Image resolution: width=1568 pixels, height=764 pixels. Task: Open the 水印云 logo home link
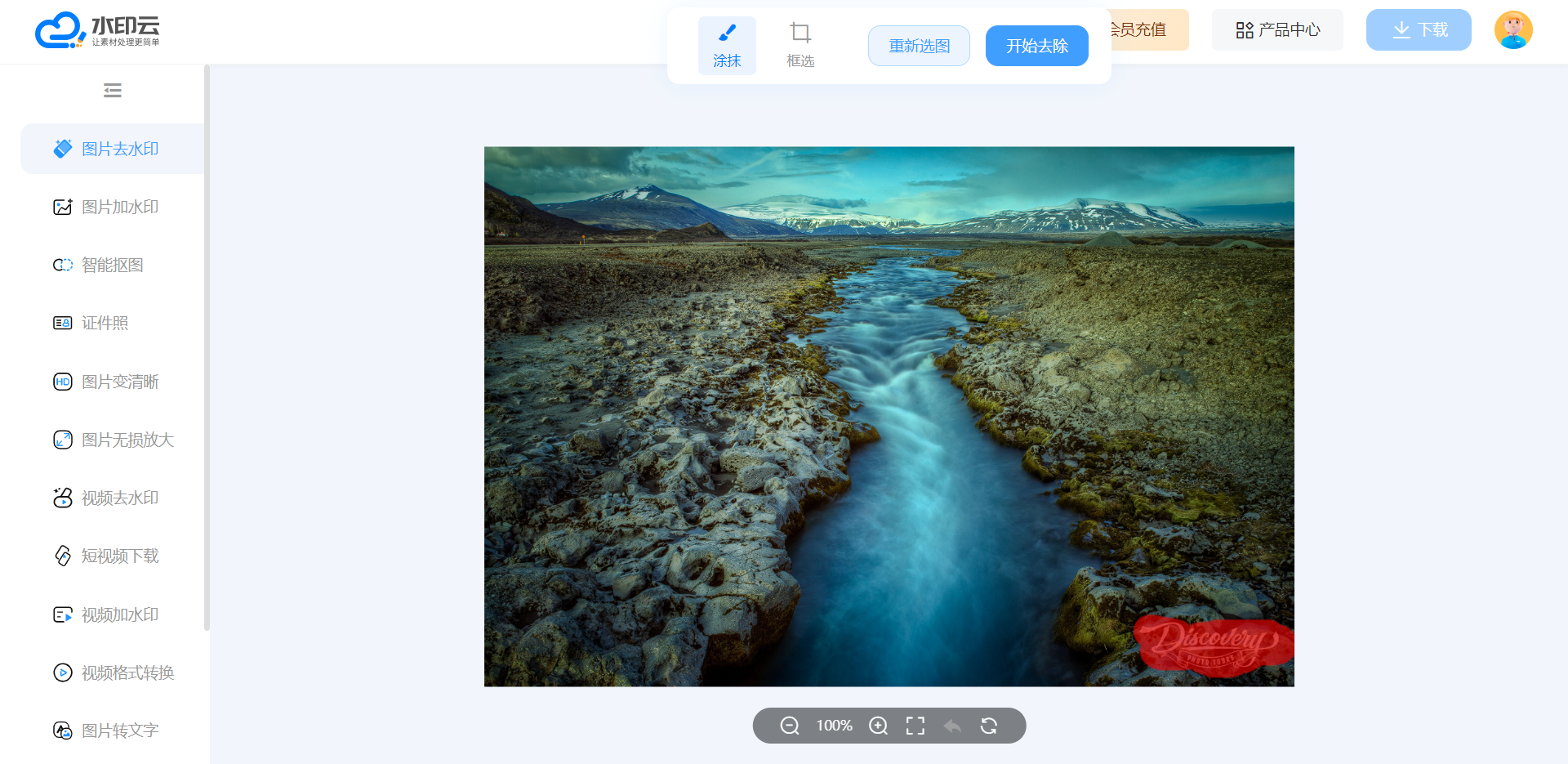point(97,30)
